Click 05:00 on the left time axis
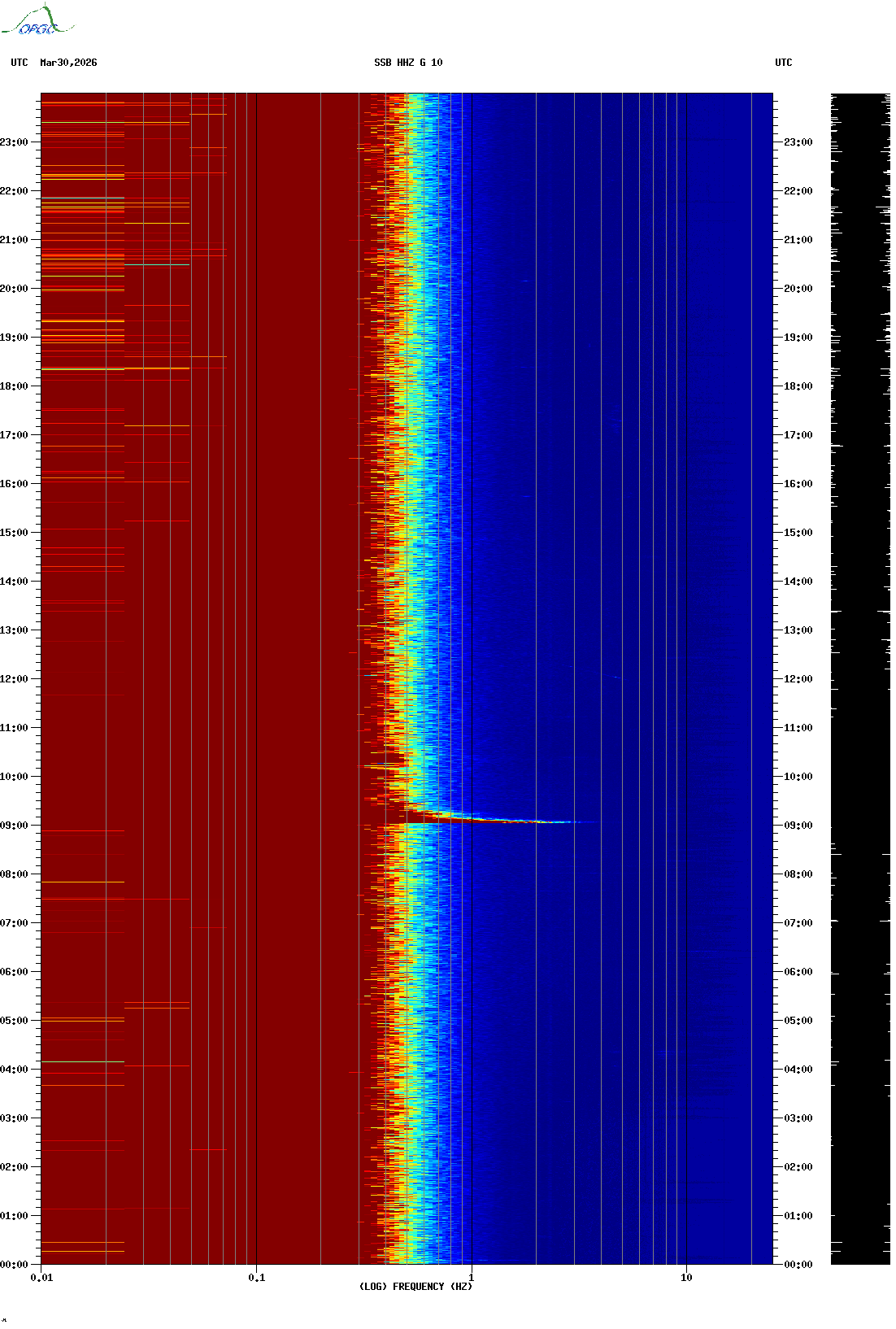The width and height of the screenshot is (896, 1329). click(14, 1021)
